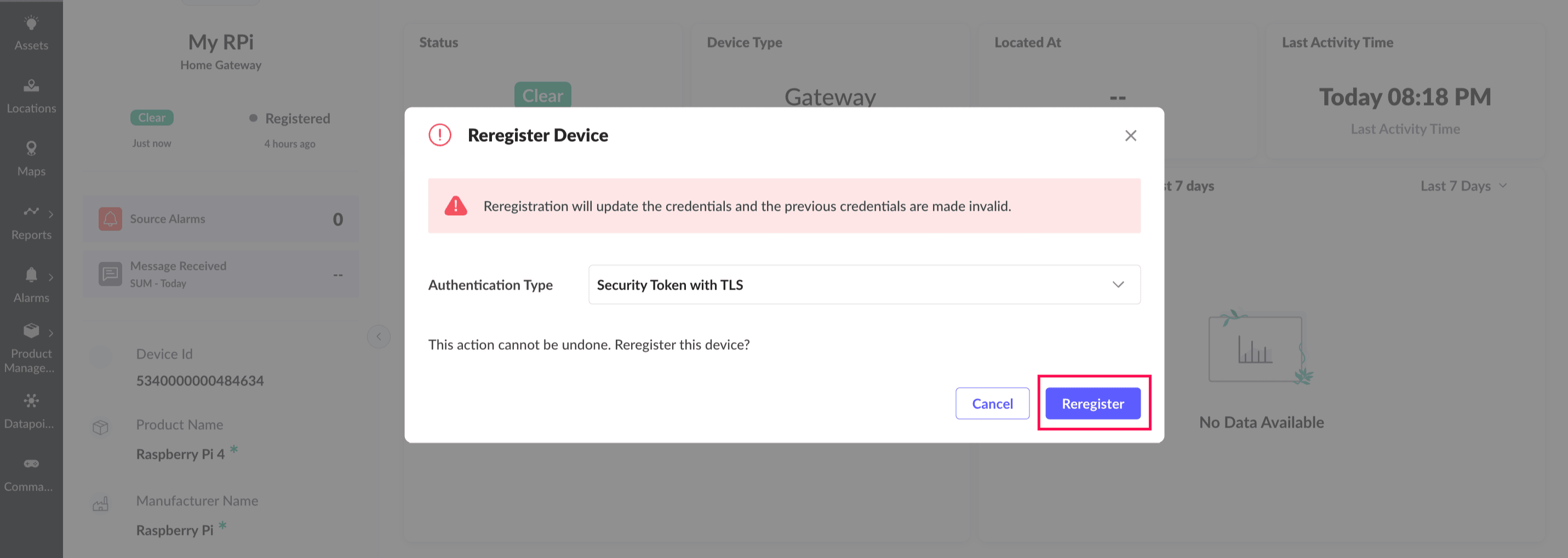Open the Alarms bell section
This screenshot has height=558, width=1568.
coord(31,285)
